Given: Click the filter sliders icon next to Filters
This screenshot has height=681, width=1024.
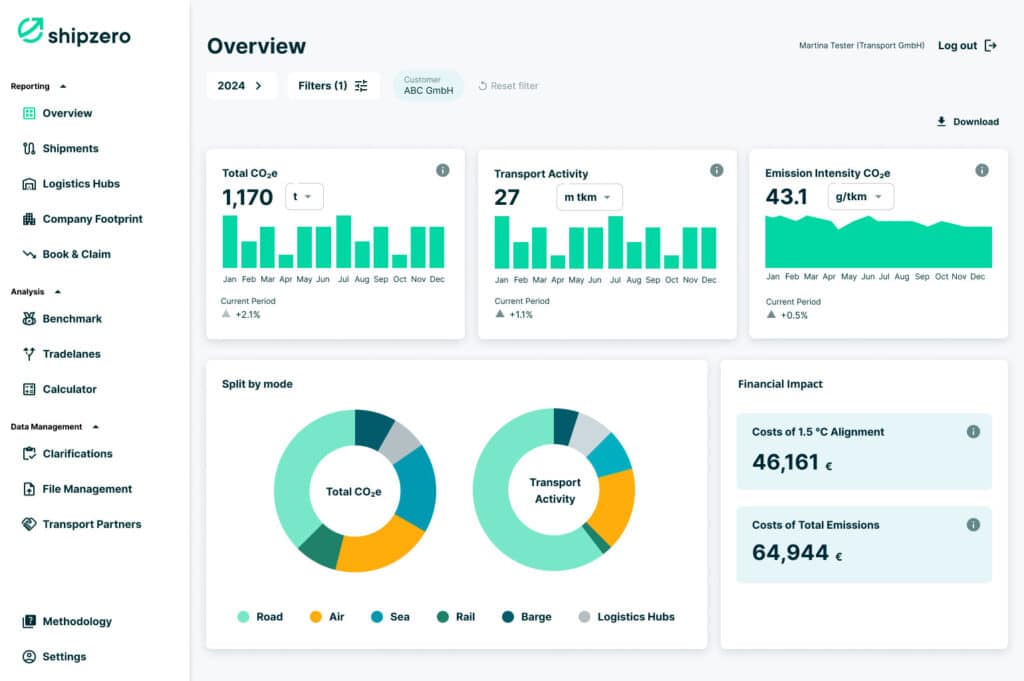Looking at the screenshot, I should [361, 86].
